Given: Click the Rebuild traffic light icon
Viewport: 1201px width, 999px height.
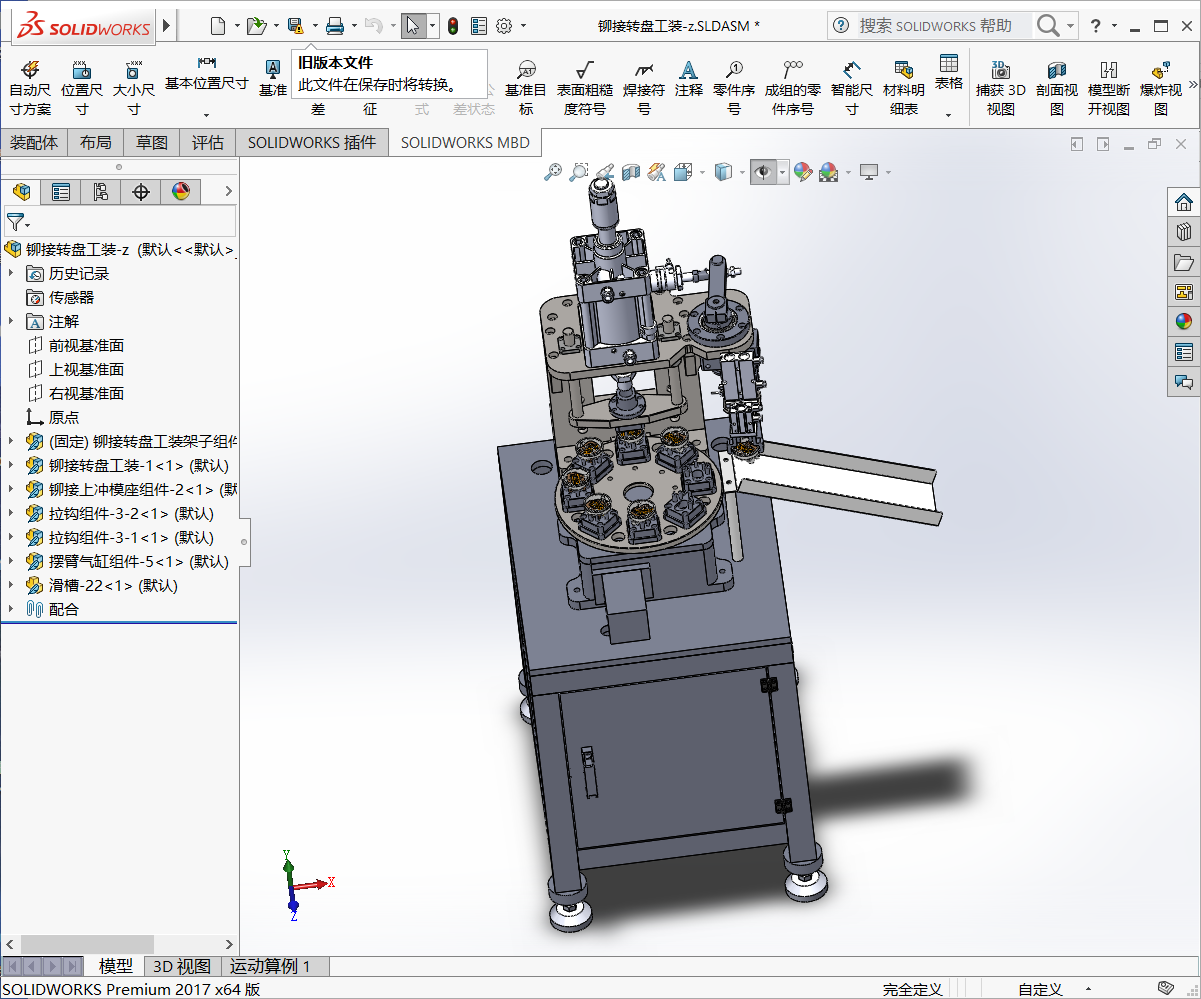Looking at the screenshot, I should (x=452, y=26).
